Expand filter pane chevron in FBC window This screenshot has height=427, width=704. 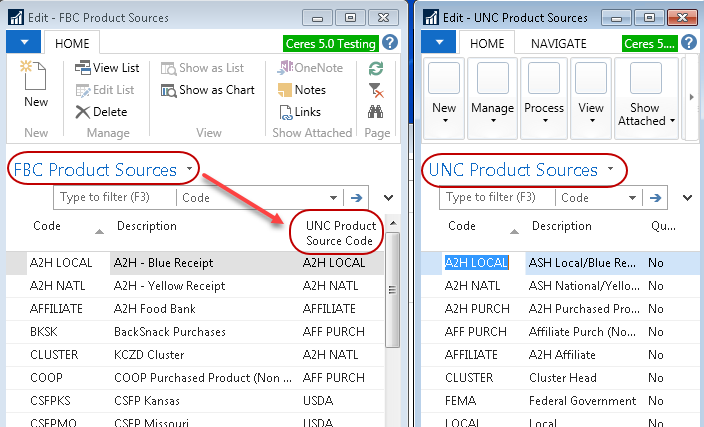click(x=388, y=198)
